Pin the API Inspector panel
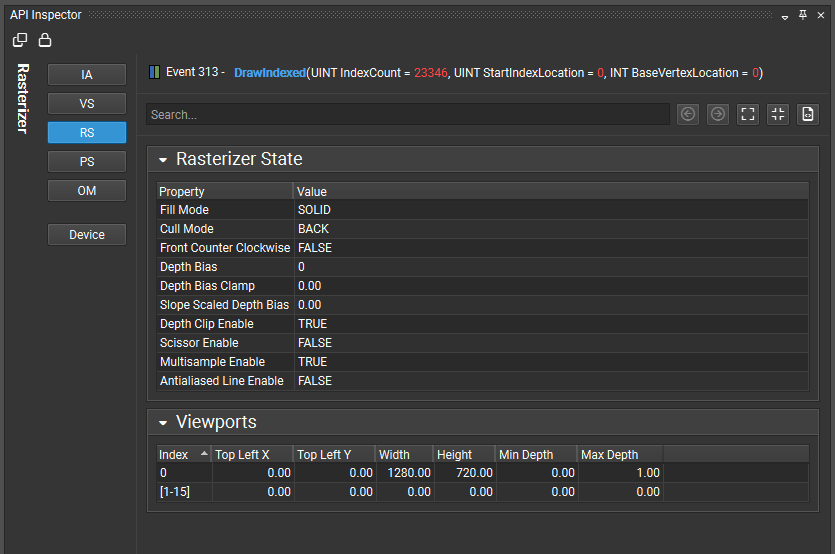The width and height of the screenshot is (835, 554). [x=803, y=16]
